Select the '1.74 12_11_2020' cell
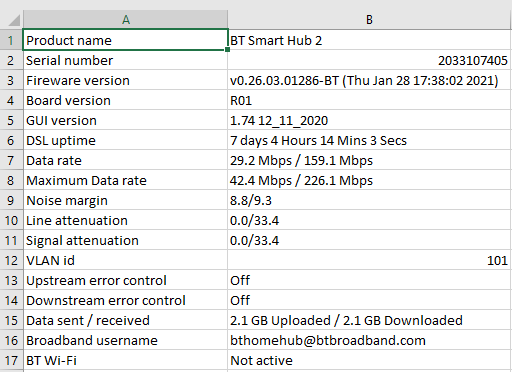 coord(370,120)
